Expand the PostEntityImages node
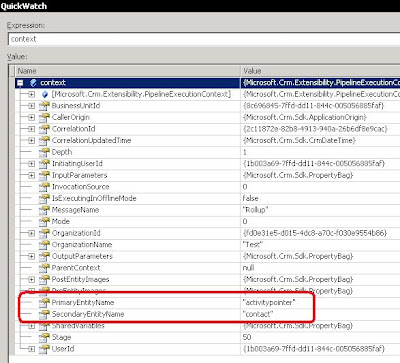400x363 pixels. click(x=31, y=279)
